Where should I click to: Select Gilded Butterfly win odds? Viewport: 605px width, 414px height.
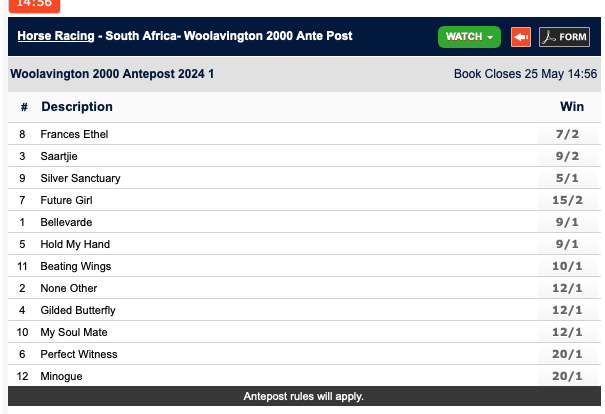coord(569,310)
